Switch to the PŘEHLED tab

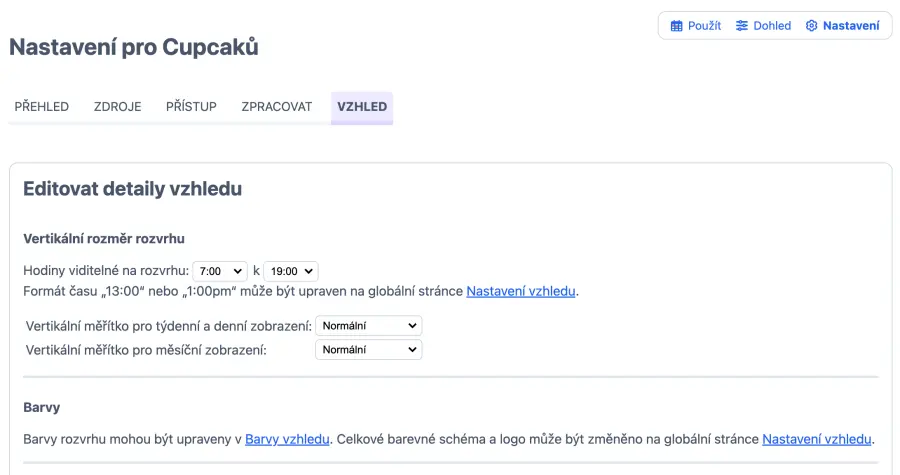click(42, 107)
